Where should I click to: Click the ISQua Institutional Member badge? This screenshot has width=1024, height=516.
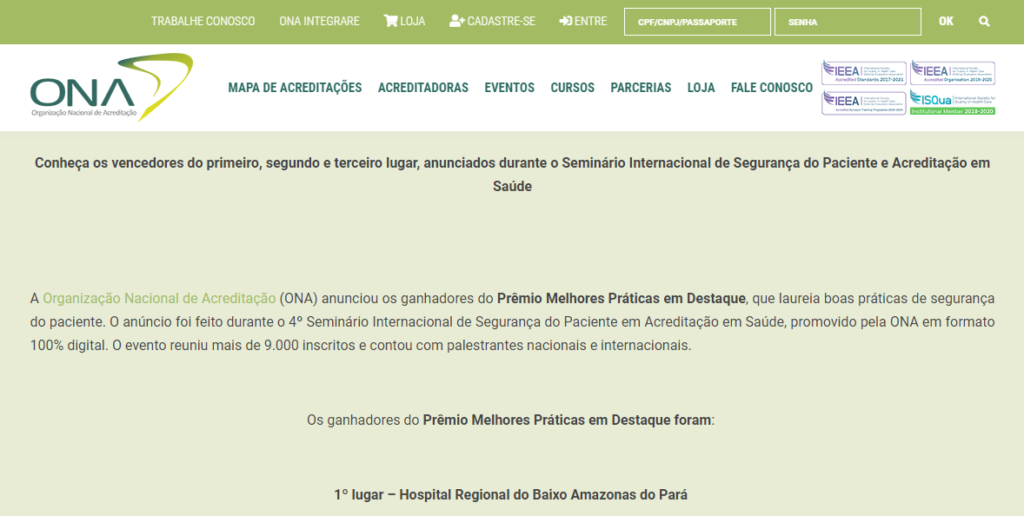(951, 102)
